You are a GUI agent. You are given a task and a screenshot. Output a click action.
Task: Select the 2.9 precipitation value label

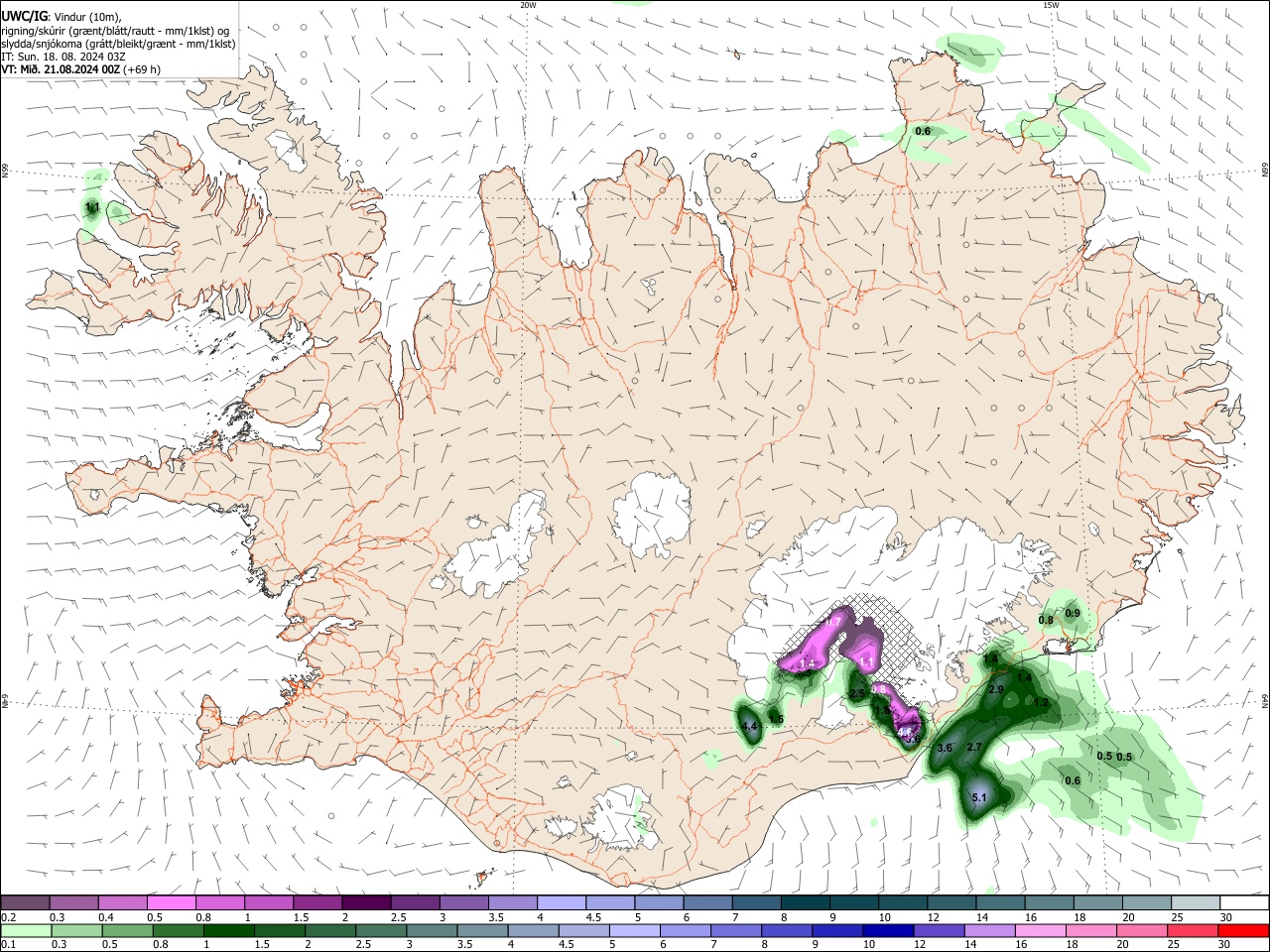coord(997,689)
